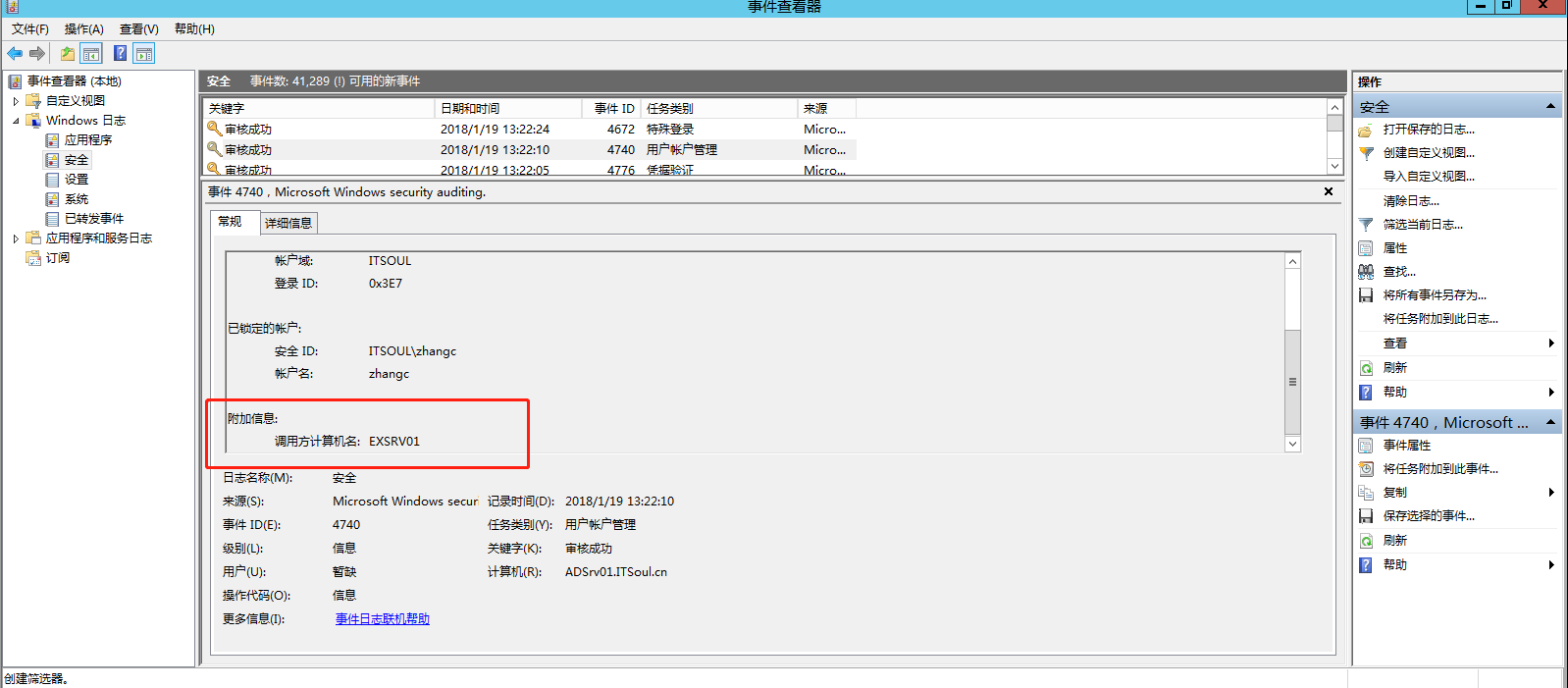Sort by 事件 ID column header

(611, 109)
